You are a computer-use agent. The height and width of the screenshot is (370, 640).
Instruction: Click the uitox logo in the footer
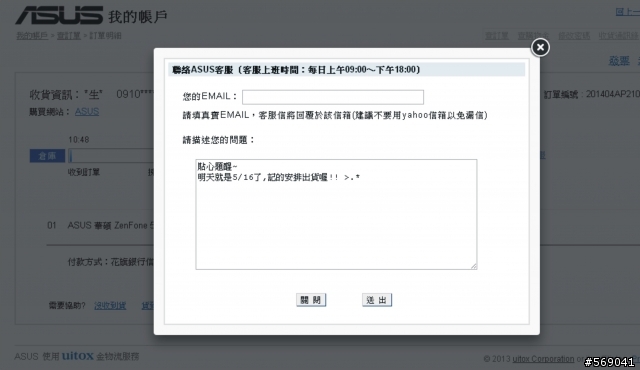[x=78, y=356]
